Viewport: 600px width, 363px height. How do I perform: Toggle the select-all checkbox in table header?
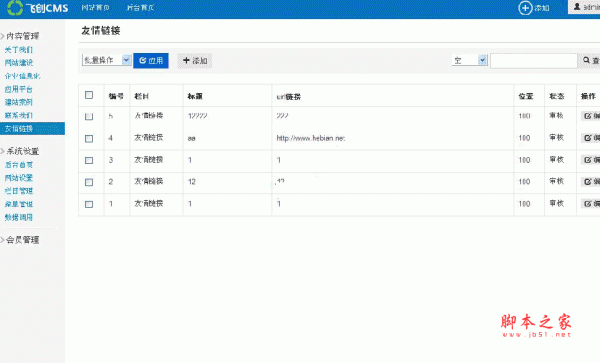click(89, 95)
